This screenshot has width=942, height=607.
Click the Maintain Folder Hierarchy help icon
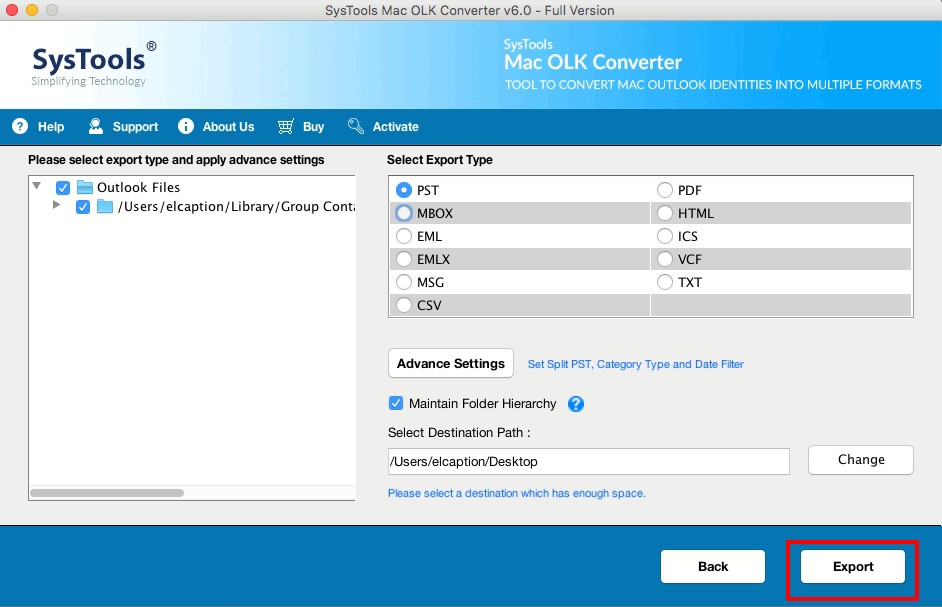pos(576,404)
